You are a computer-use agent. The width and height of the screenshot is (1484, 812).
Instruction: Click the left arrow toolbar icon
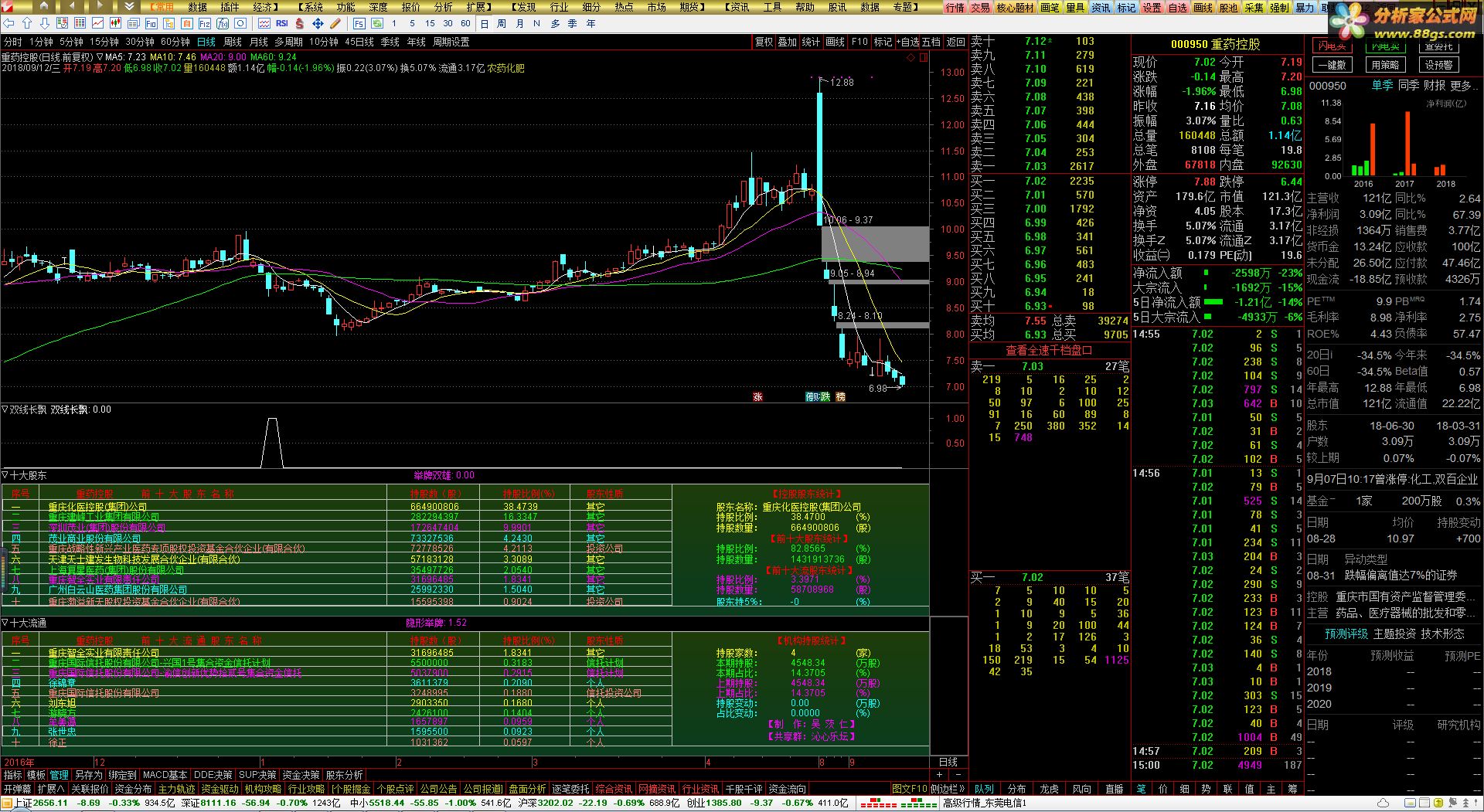9,23
